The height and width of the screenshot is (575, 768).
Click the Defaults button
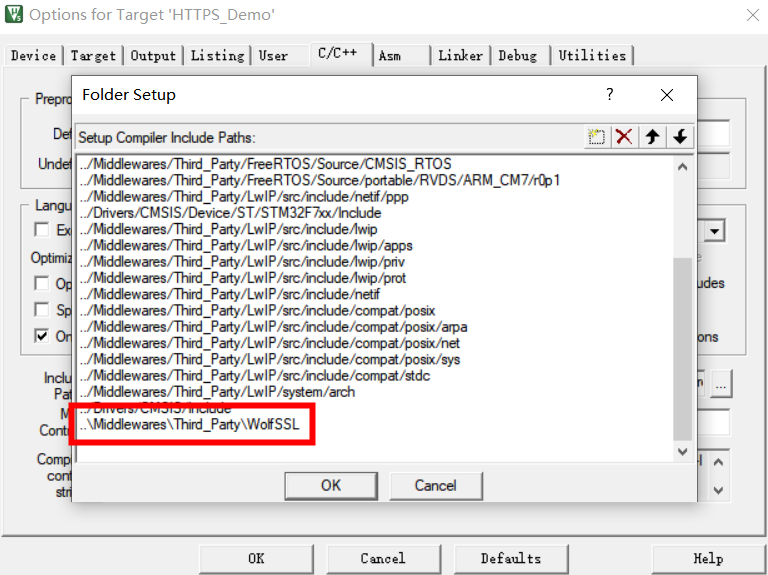(511, 558)
